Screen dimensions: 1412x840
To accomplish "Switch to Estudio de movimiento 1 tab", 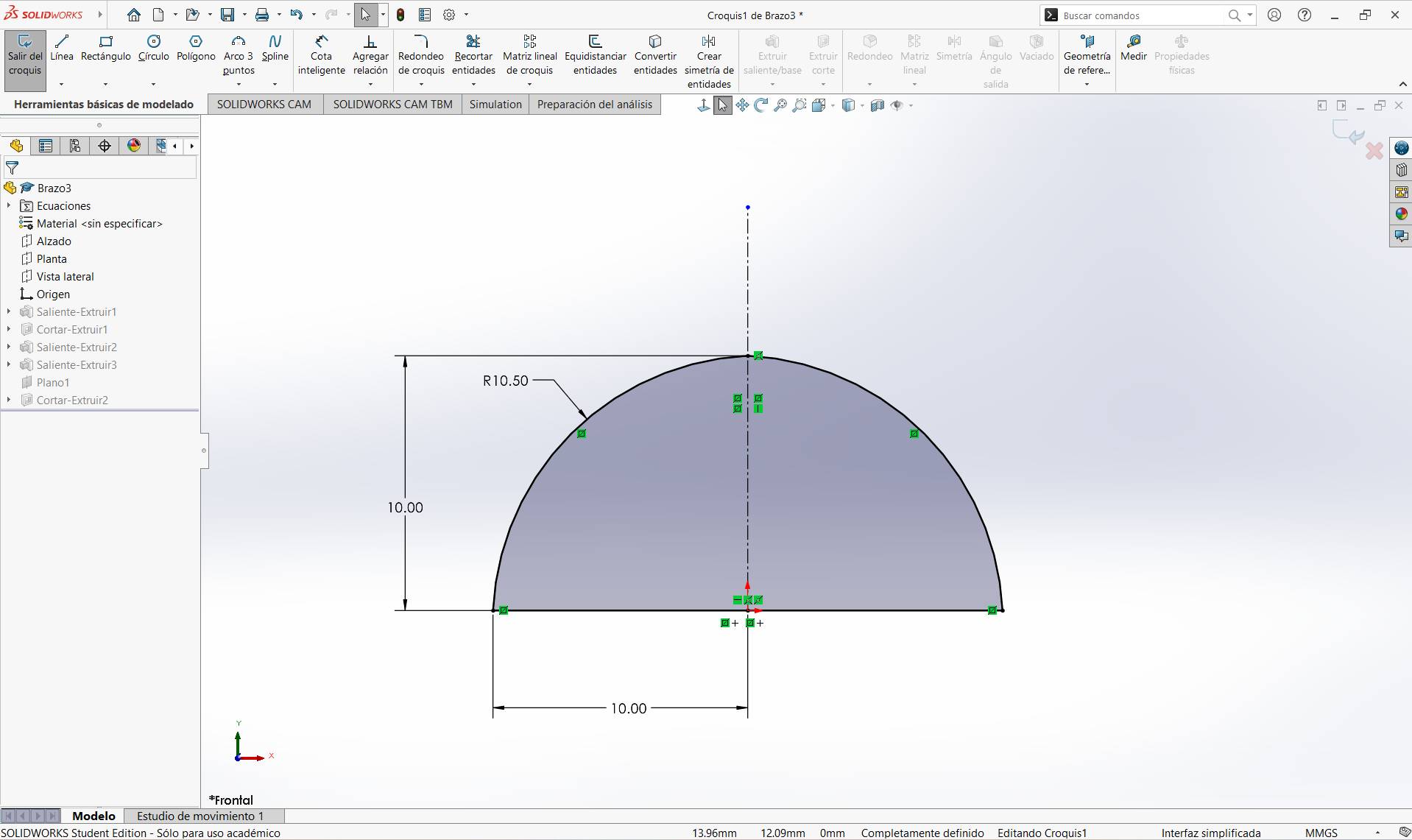I will 200,816.
